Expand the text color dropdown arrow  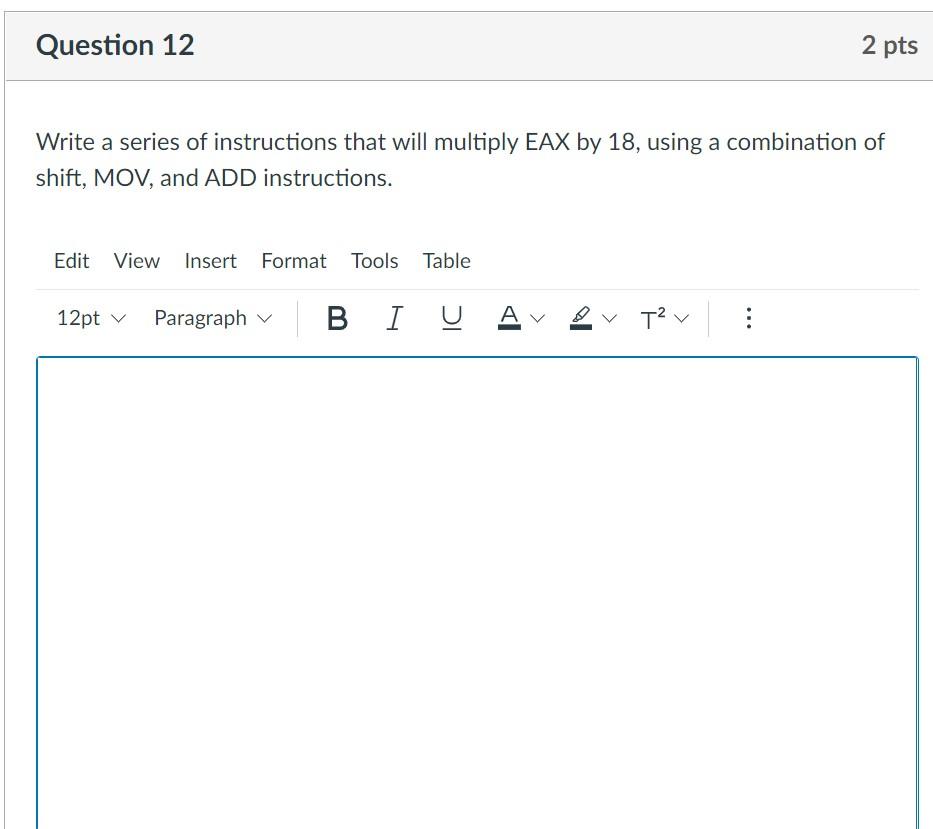click(536, 318)
